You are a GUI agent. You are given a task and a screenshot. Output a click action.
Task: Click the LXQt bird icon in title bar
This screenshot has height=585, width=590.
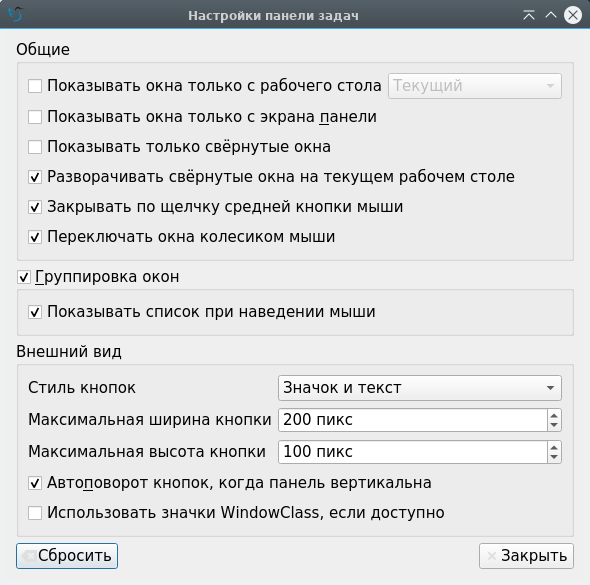pyautogui.click(x=16, y=15)
